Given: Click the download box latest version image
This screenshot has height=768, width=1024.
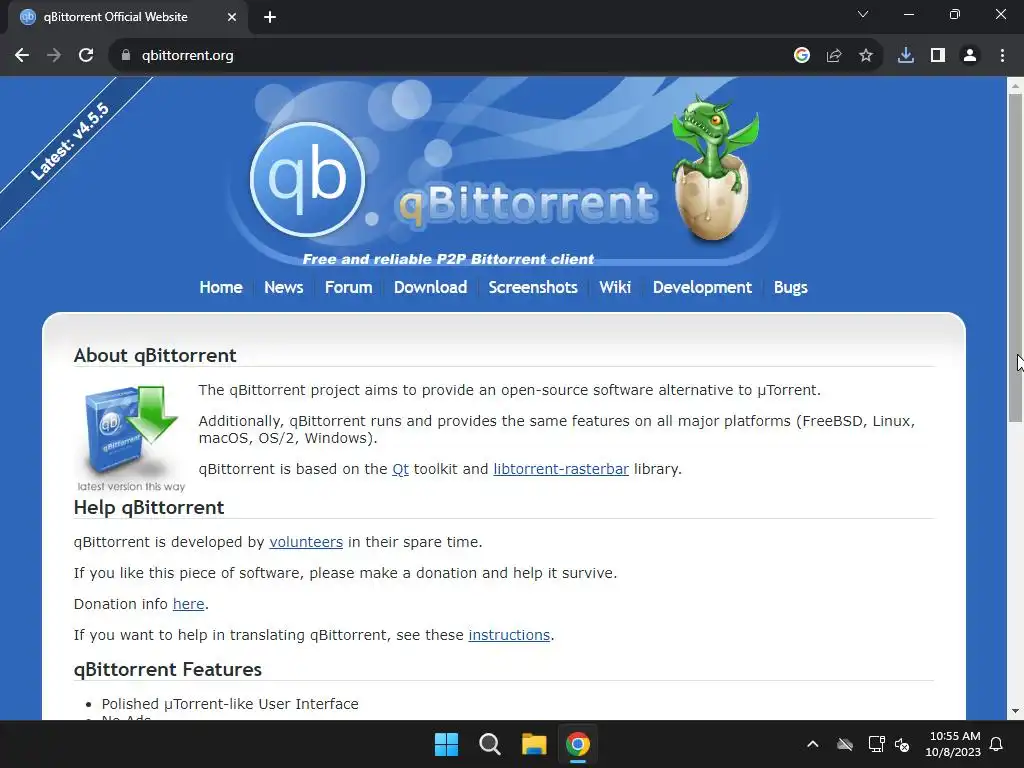Looking at the screenshot, I should click(x=131, y=438).
